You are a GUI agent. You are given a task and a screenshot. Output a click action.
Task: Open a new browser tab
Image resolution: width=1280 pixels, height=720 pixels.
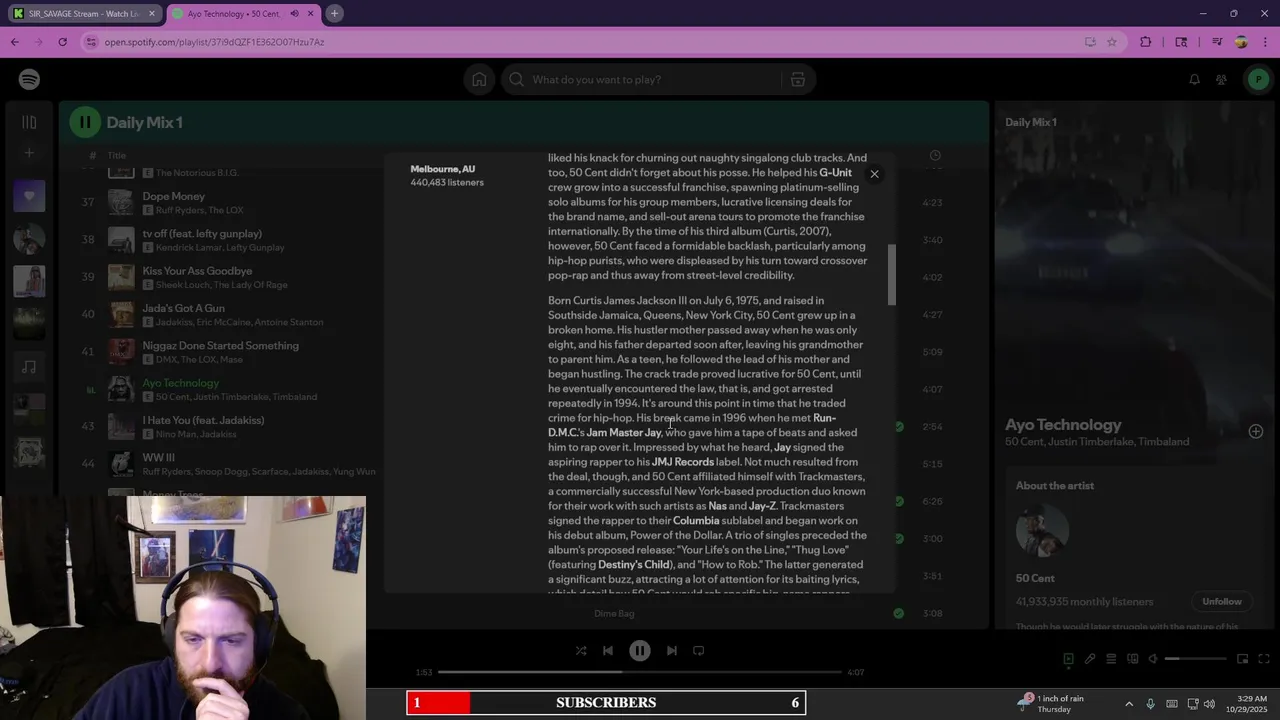pos(334,14)
